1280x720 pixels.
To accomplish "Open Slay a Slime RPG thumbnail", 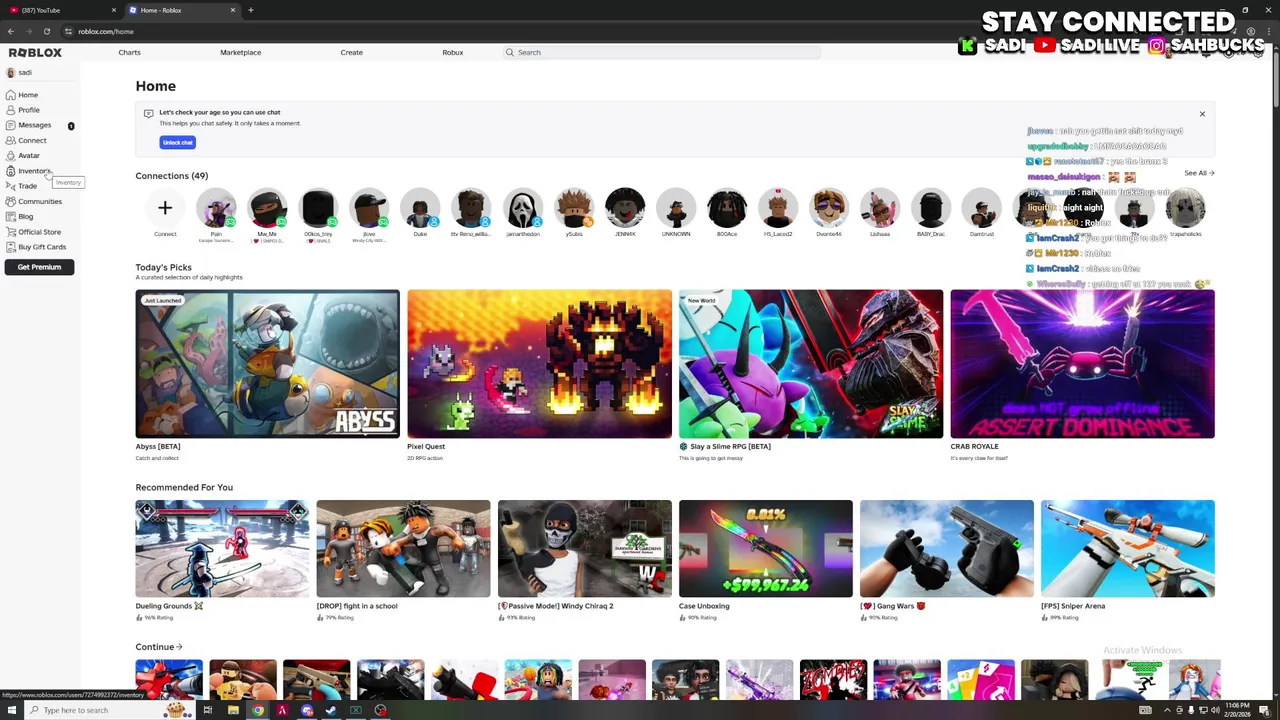I will click(x=811, y=364).
